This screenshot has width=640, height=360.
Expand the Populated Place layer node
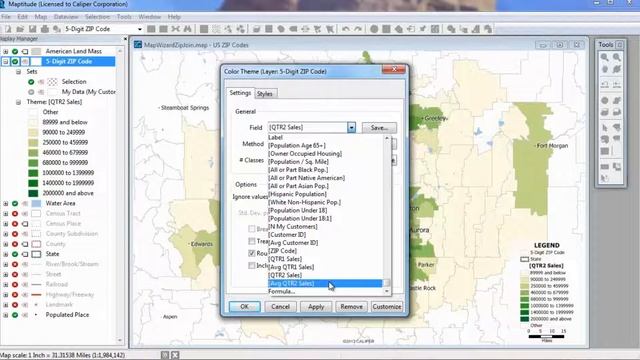coord(6,315)
